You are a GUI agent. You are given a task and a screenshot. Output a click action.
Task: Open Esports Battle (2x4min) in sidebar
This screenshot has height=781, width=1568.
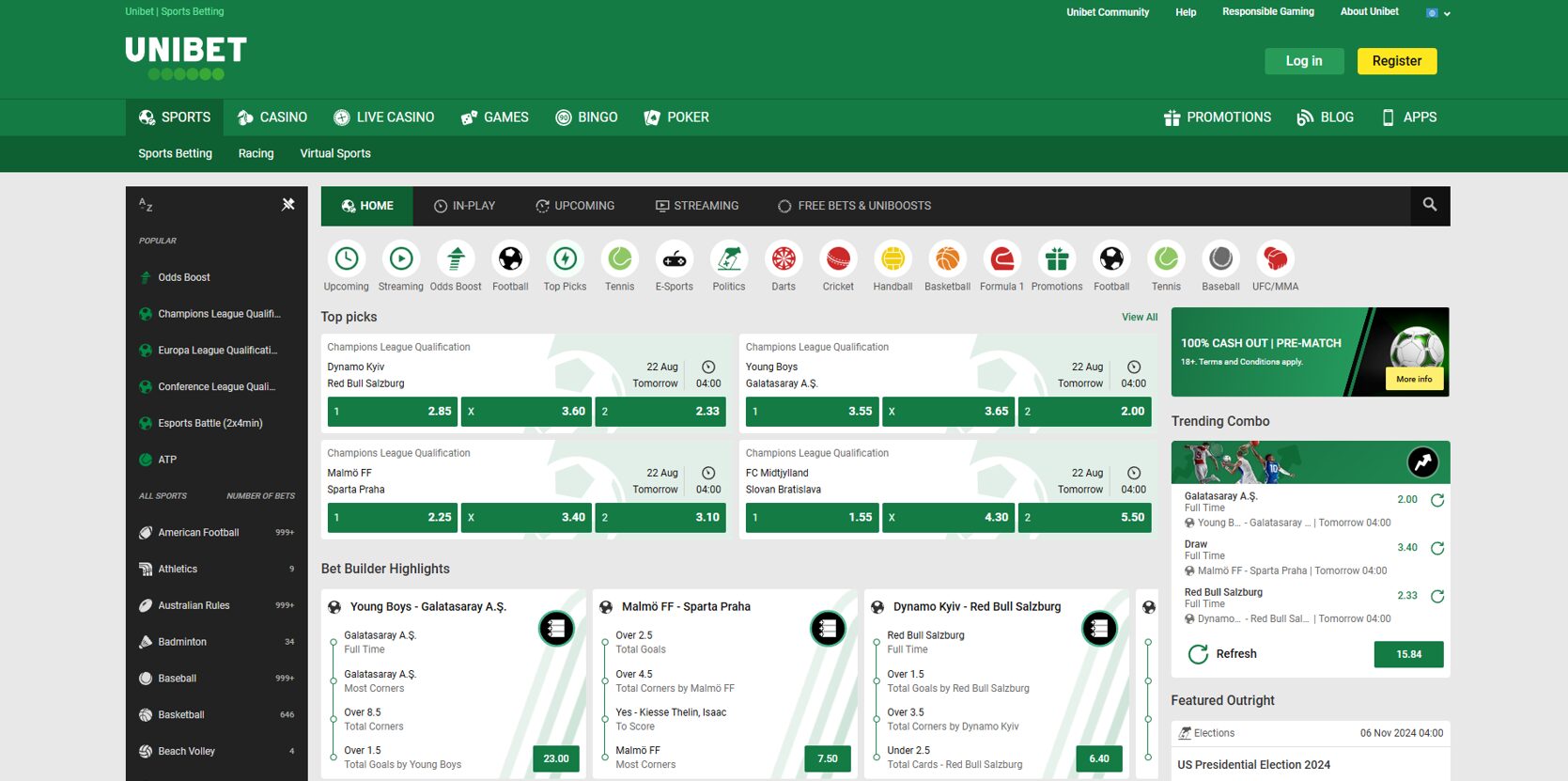tap(217, 423)
